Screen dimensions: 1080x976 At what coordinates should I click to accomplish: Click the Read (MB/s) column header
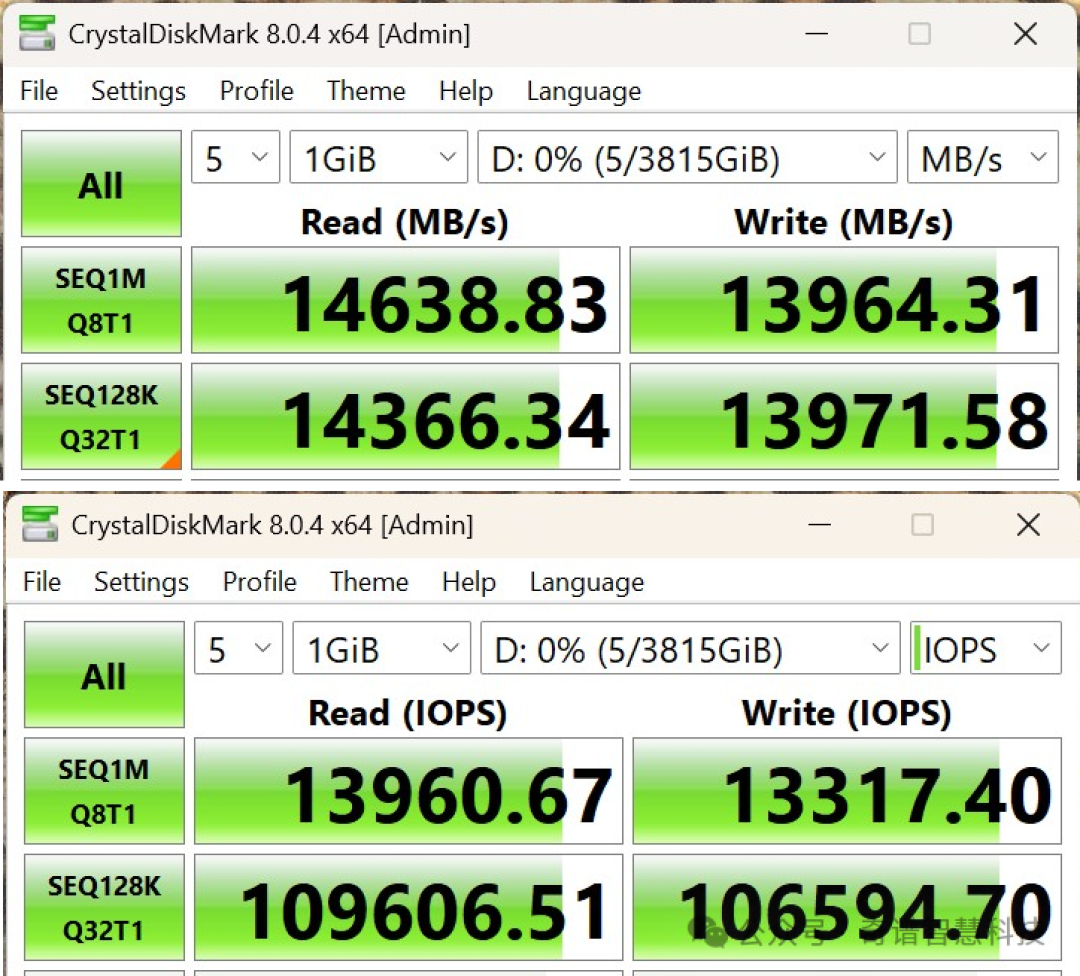tap(405, 222)
